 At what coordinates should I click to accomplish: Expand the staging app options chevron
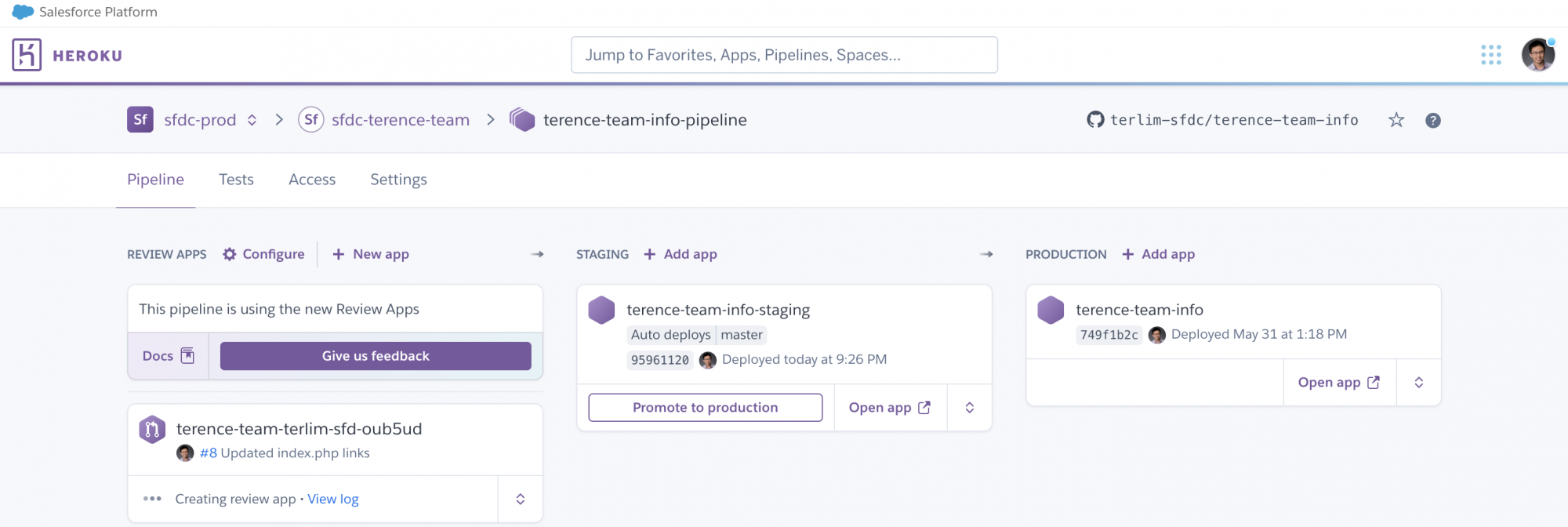970,408
